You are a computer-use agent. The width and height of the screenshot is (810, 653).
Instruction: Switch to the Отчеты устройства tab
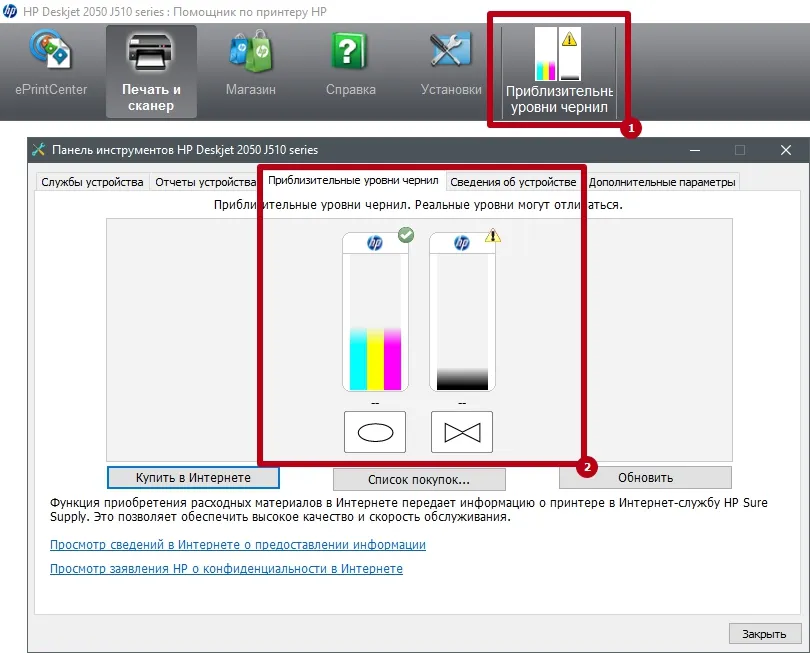tap(205, 182)
